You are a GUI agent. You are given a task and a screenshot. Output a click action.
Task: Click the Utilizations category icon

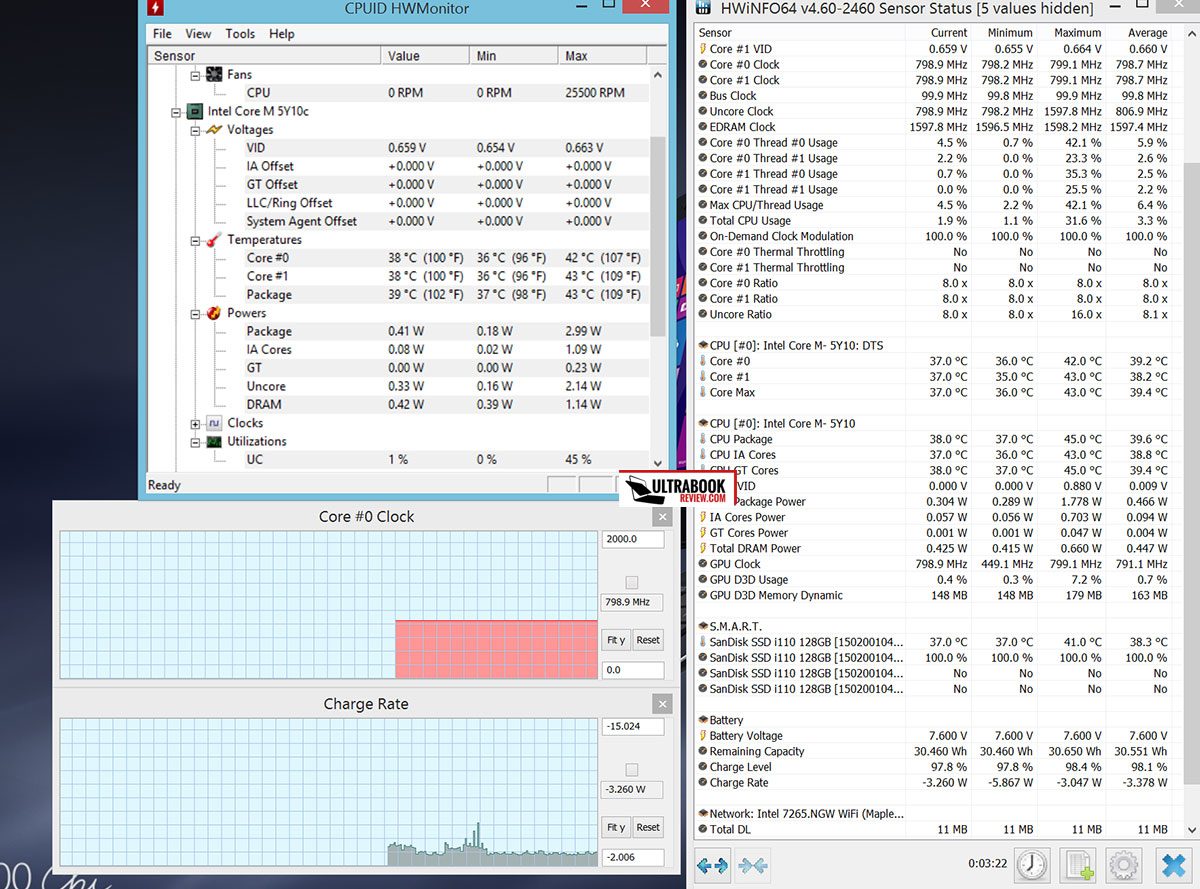[x=213, y=441]
